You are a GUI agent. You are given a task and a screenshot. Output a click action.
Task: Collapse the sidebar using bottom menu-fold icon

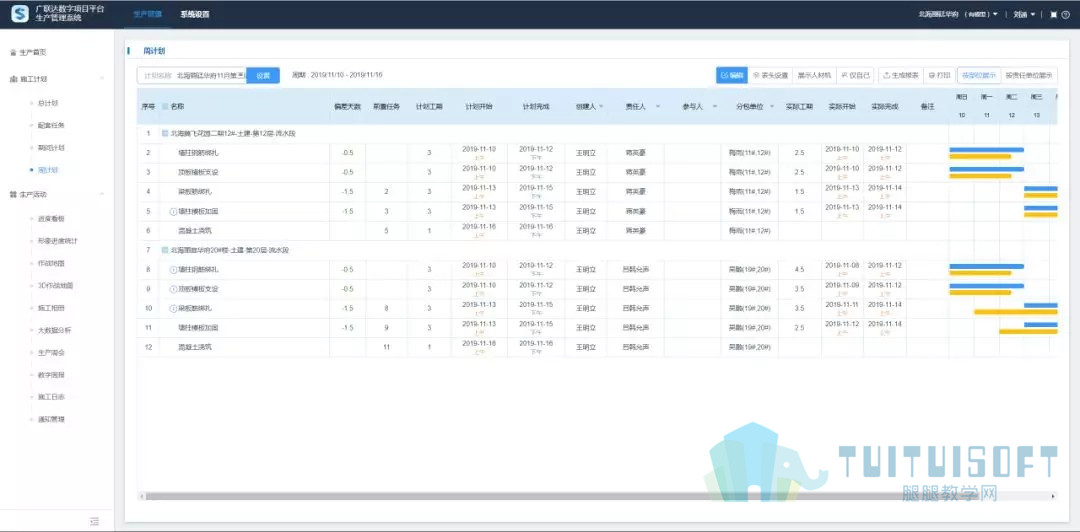(x=94, y=521)
